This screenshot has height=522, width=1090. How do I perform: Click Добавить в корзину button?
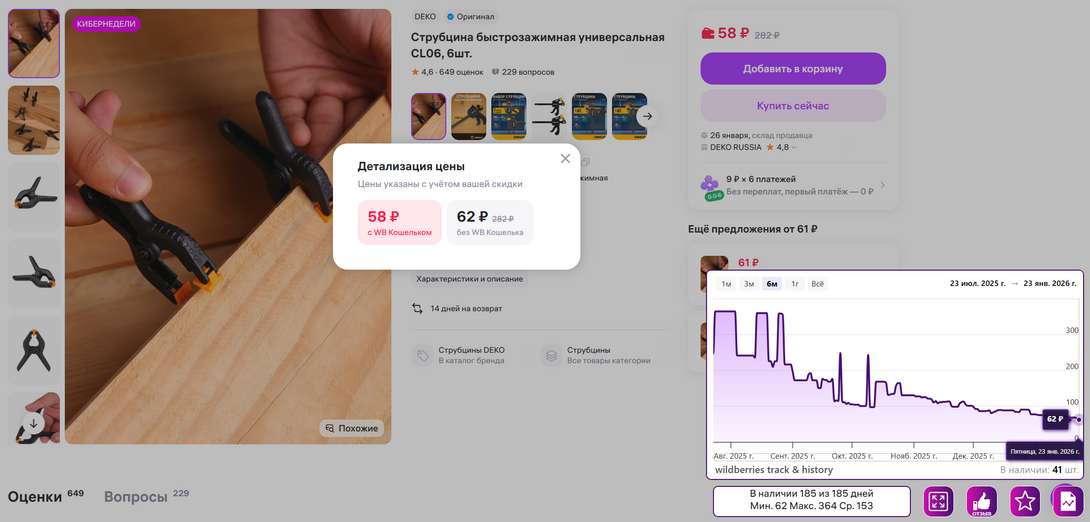[792, 69]
